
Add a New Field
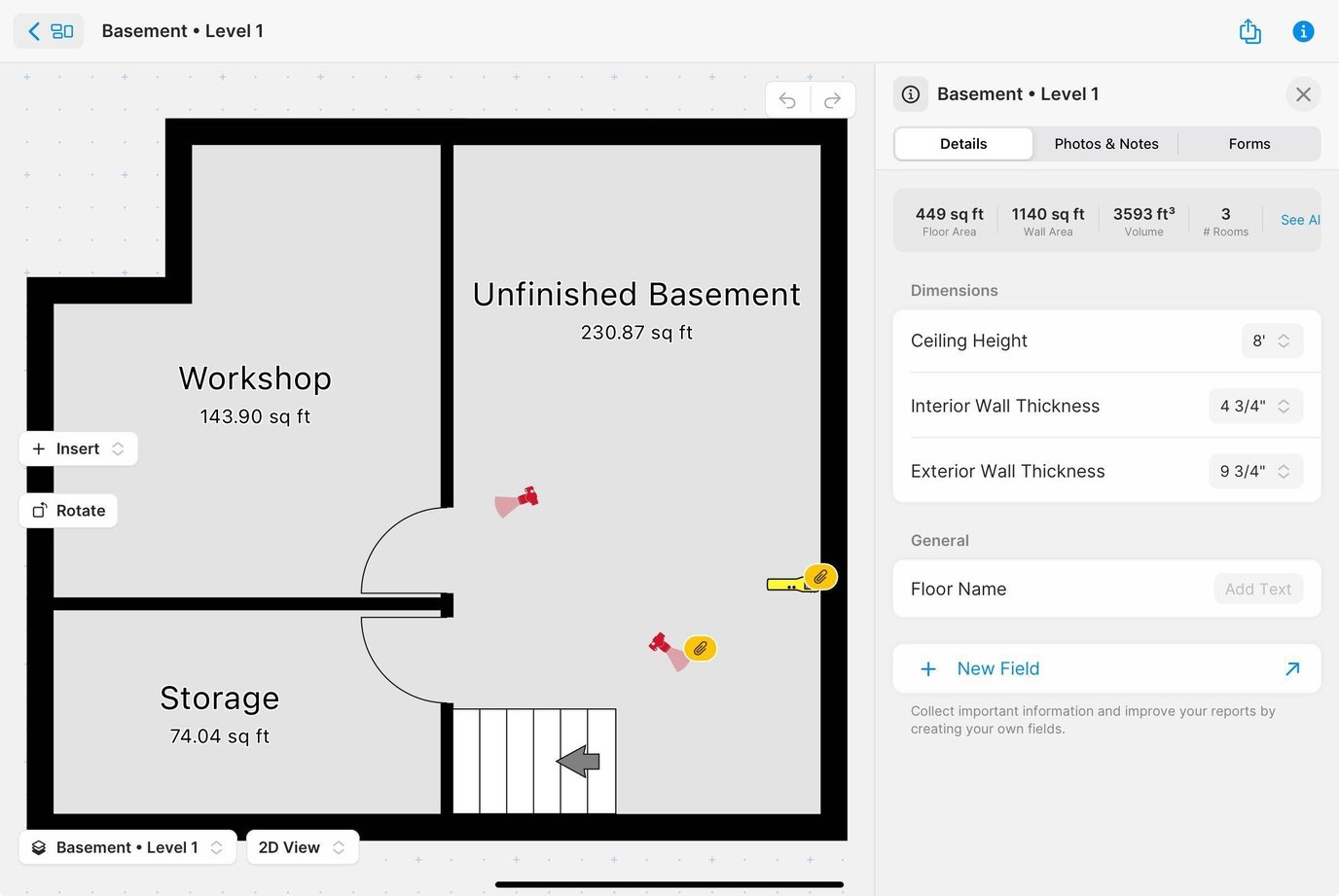tap(998, 669)
